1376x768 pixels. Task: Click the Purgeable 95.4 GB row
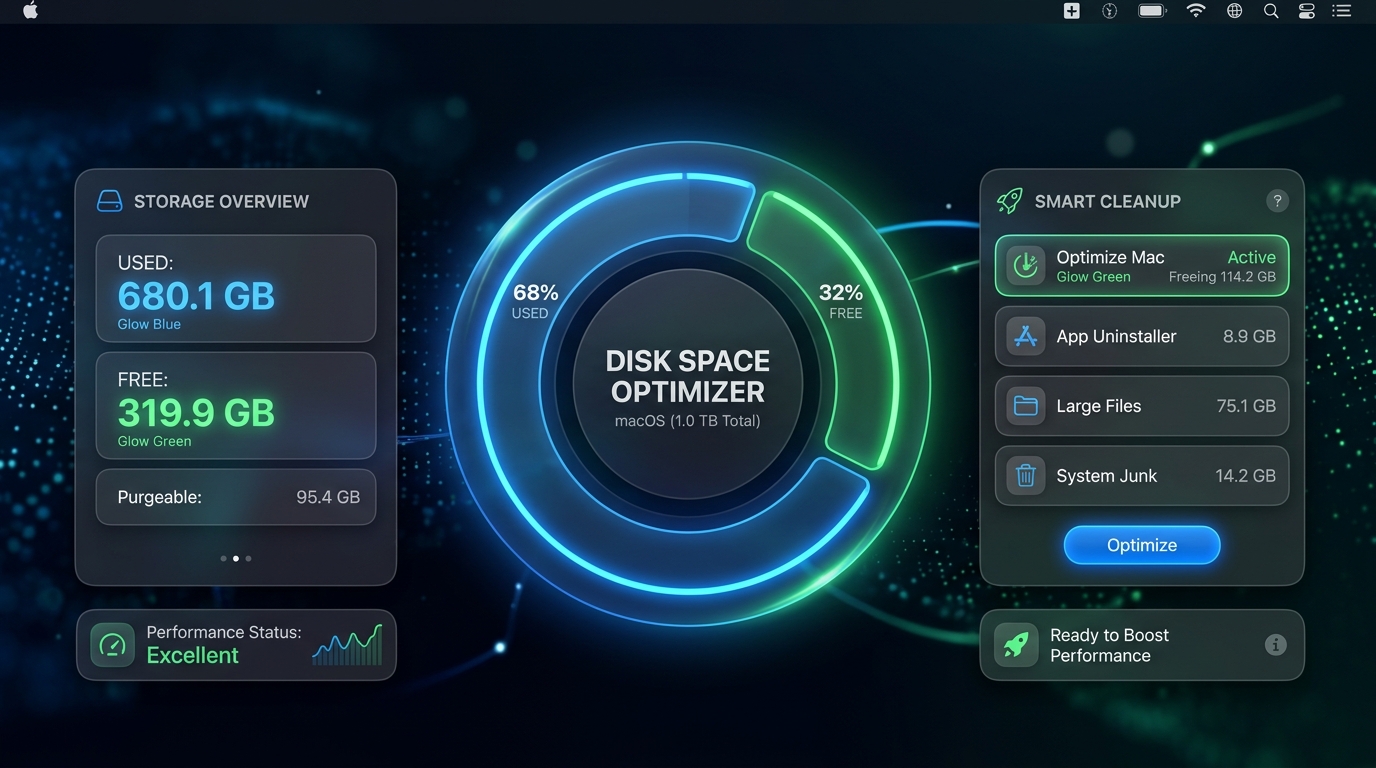click(x=236, y=497)
